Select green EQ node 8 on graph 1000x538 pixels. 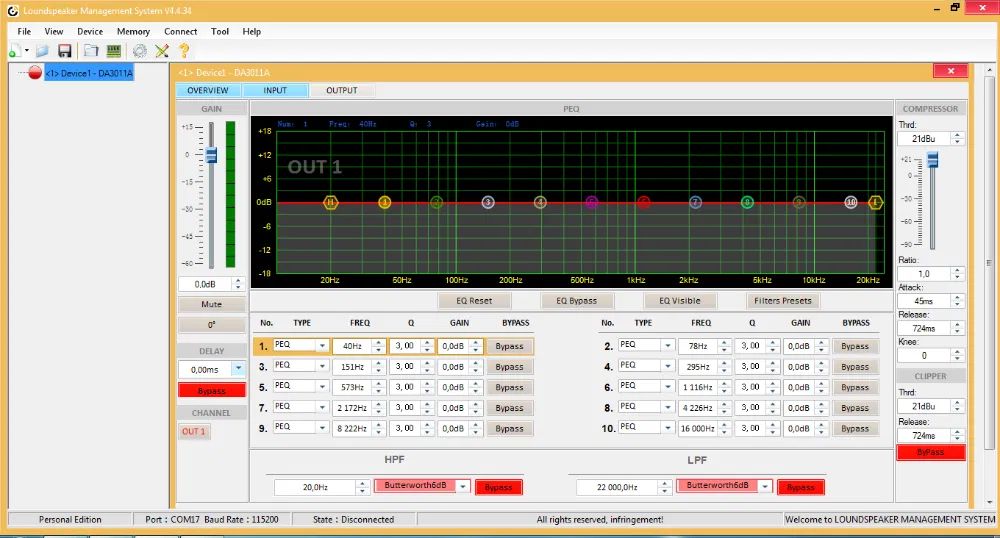click(x=747, y=202)
